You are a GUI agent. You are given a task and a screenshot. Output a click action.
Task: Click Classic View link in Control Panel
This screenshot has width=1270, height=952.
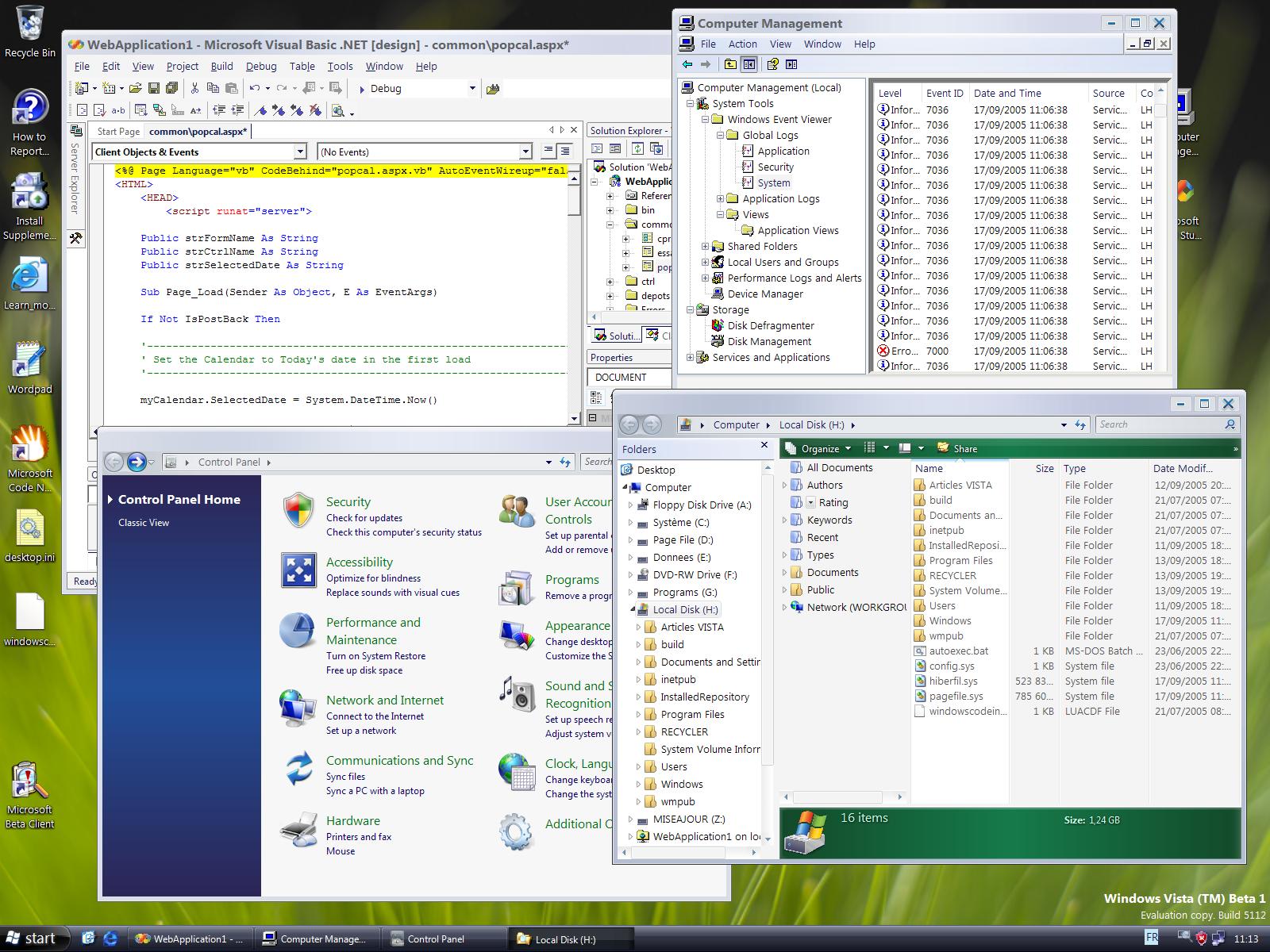pos(144,522)
